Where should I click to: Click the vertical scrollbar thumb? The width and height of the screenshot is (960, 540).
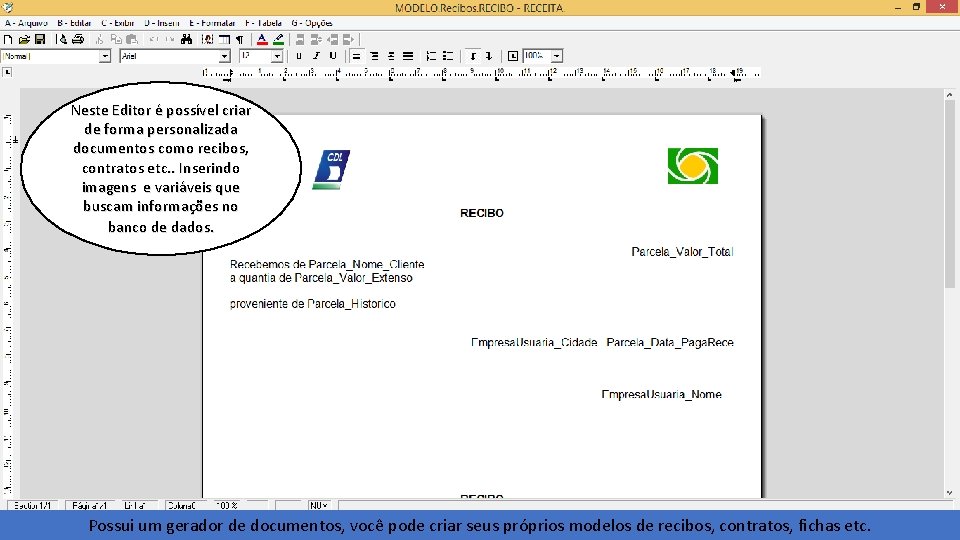pyautogui.click(x=949, y=193)
